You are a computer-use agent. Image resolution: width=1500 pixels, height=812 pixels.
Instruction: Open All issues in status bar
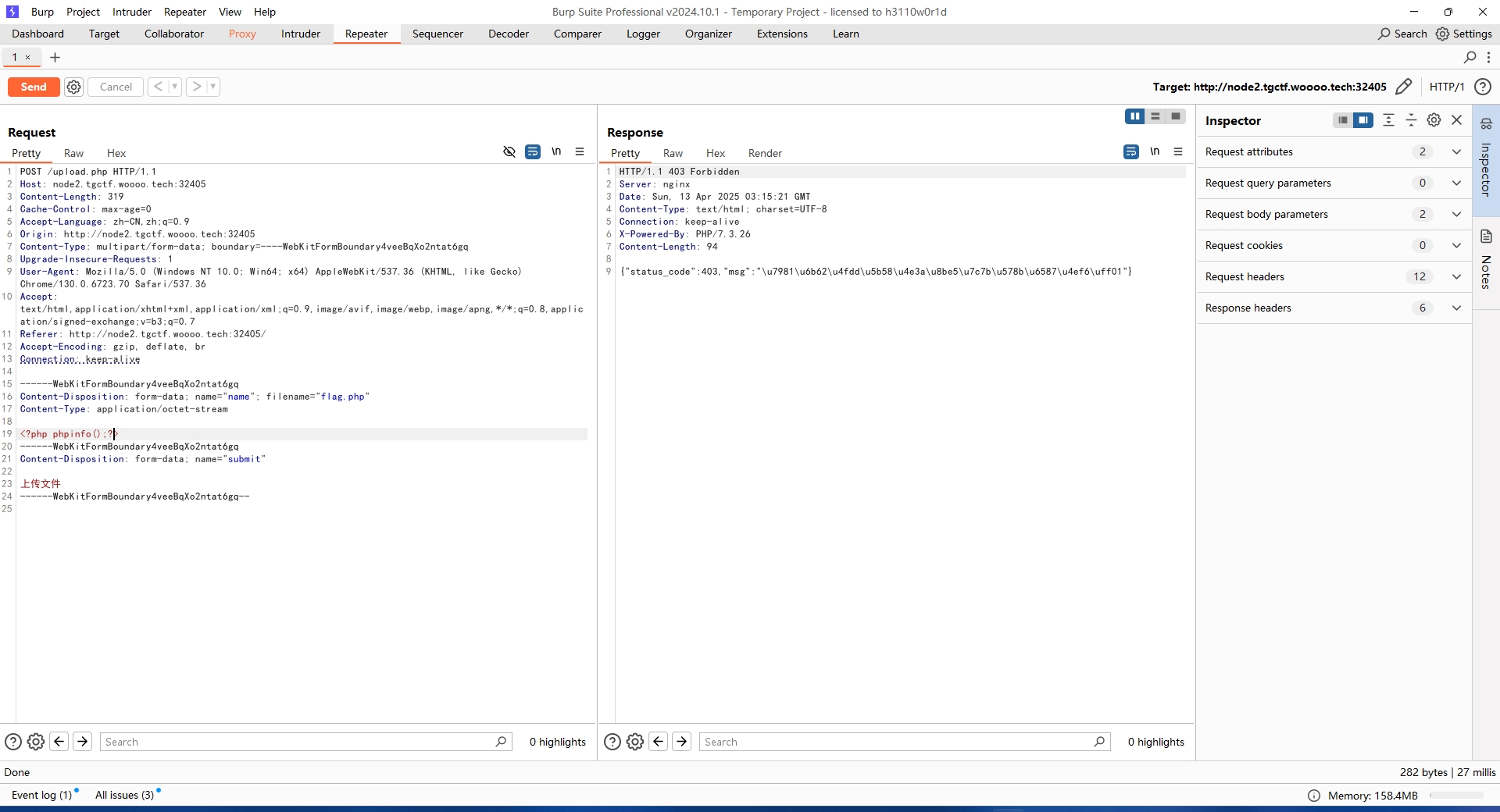tap(125, 795)
